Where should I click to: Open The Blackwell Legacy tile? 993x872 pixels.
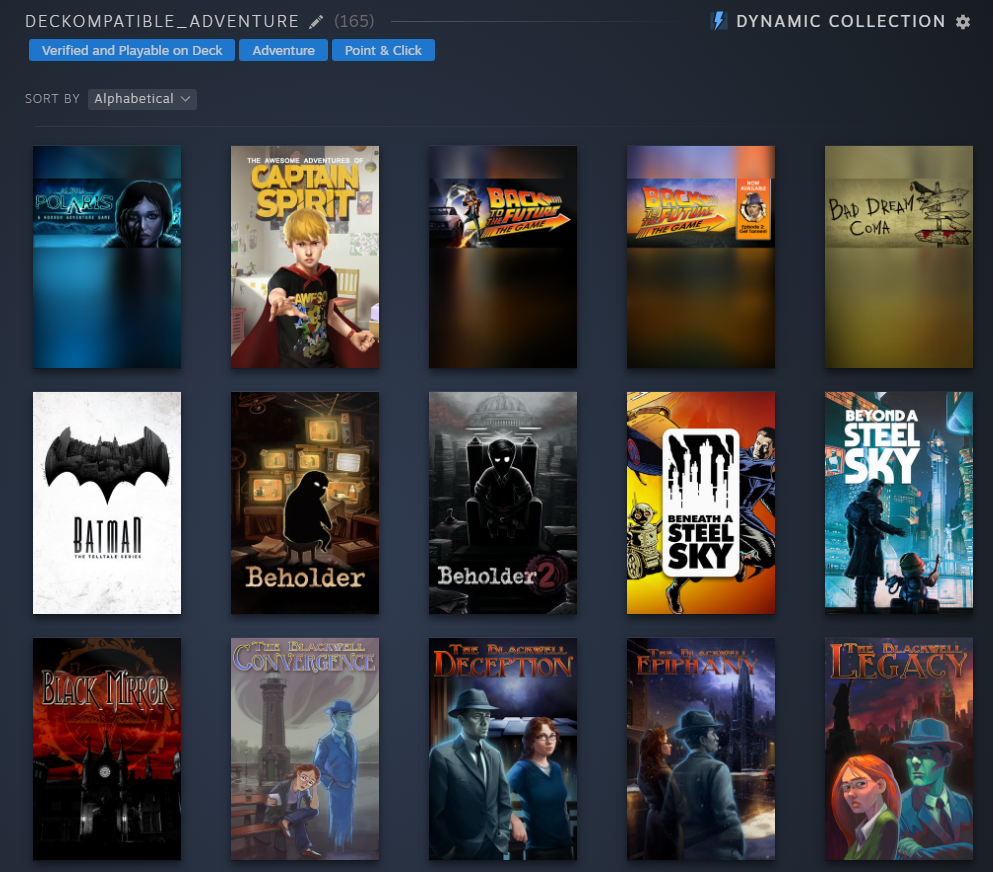pyautogui.click(x=899, y=749)
